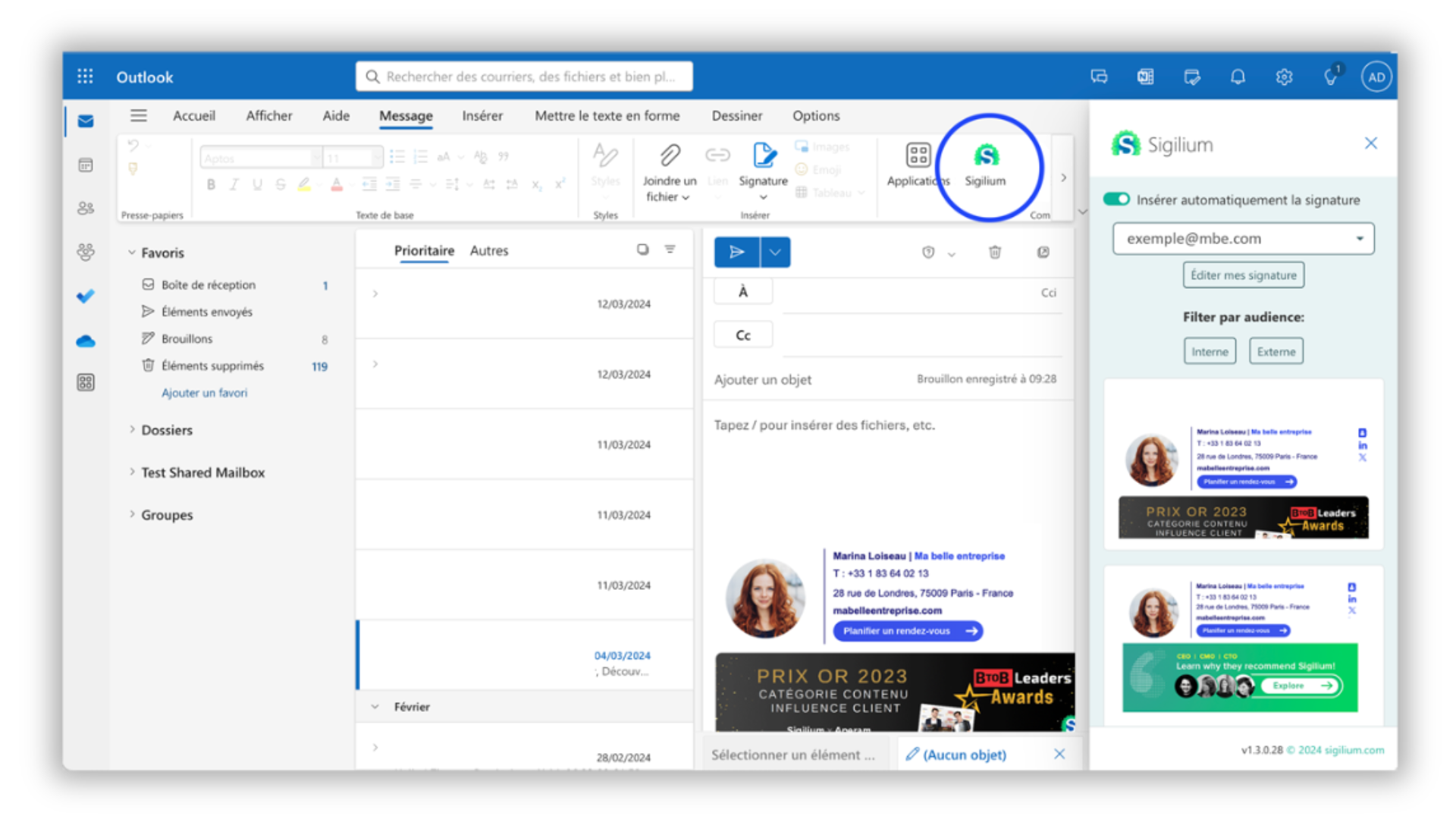Screen dimensions: 1456x819
Task: Switch to the Insérer ribbon tab
Action: 482,116
